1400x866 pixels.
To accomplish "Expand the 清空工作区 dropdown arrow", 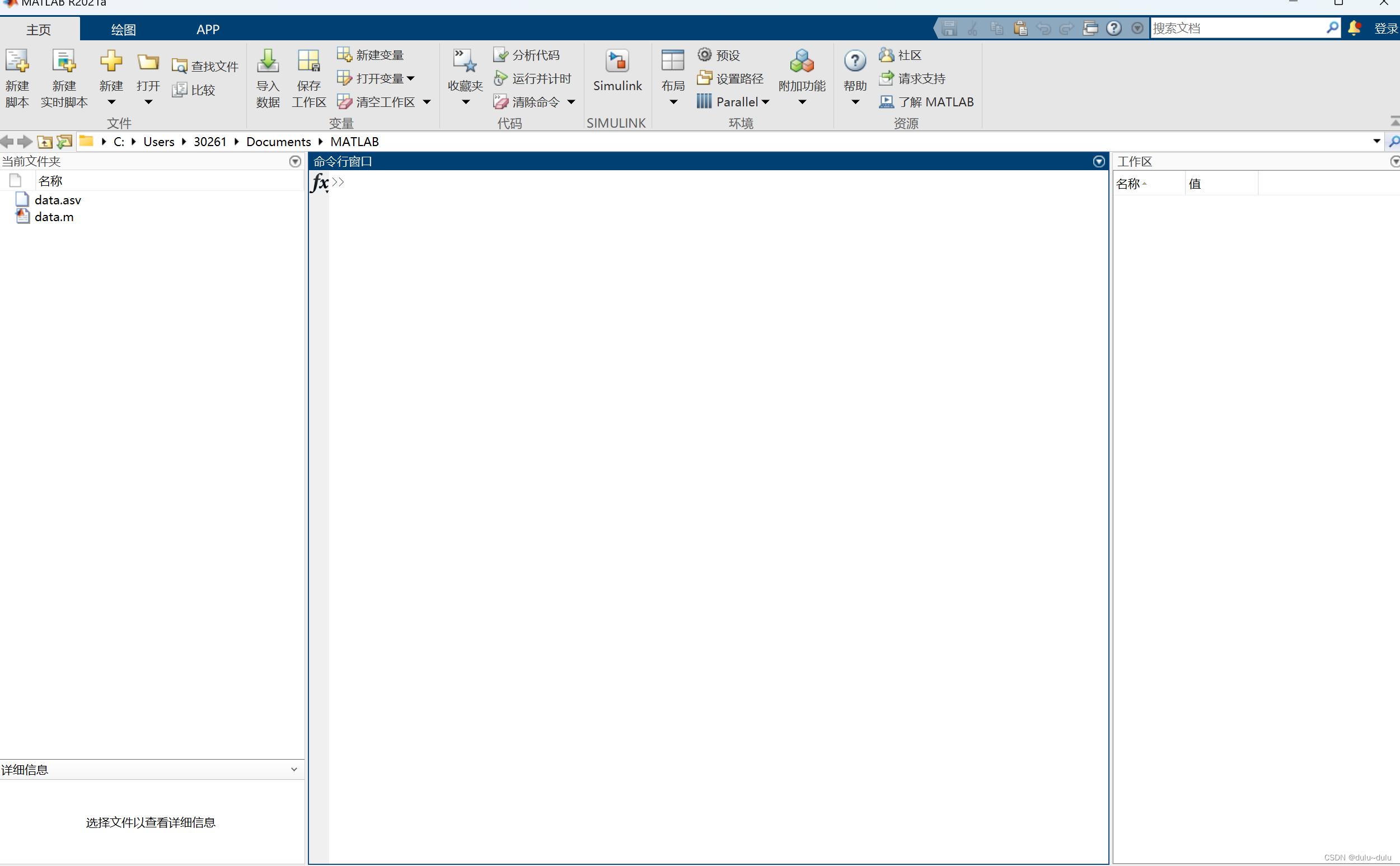I will pyautogui.click(x=427, y=102).
